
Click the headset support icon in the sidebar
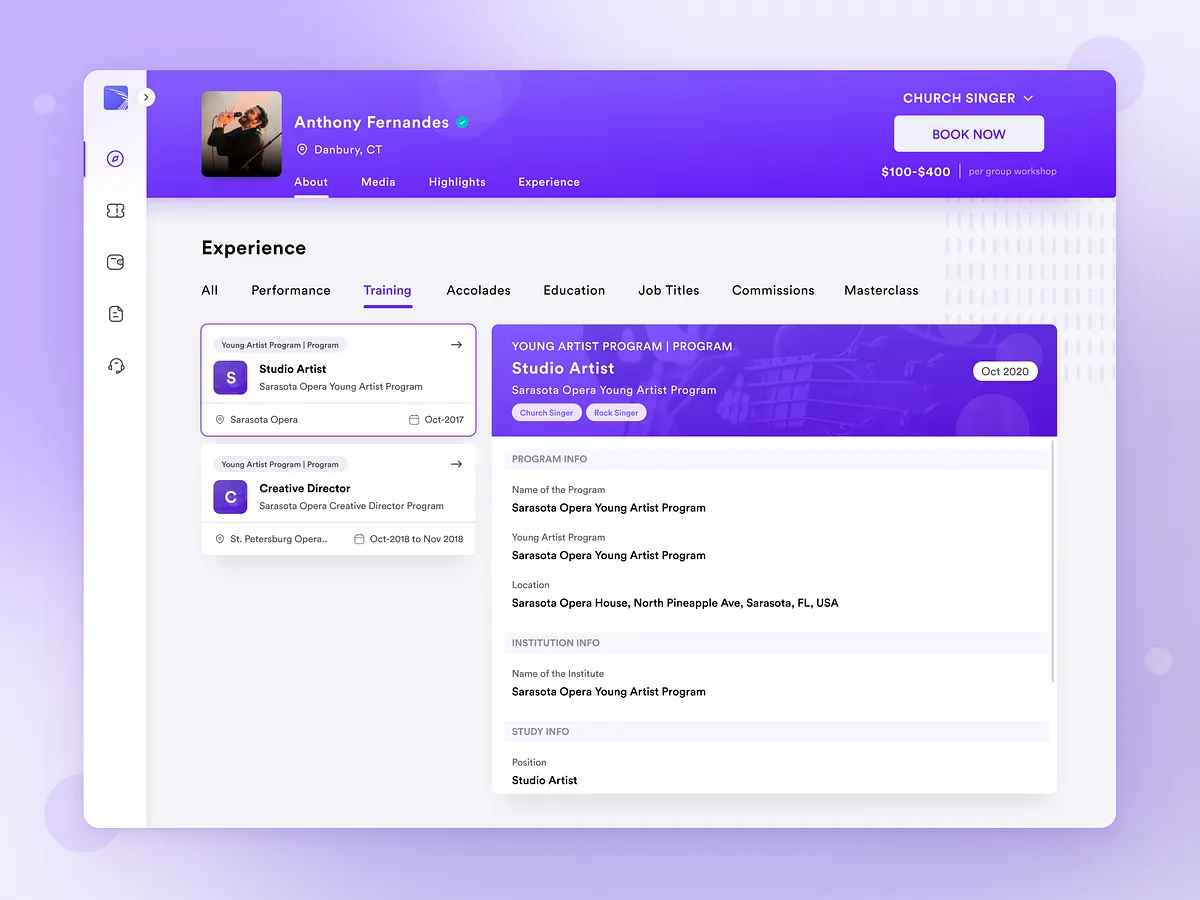115,366
